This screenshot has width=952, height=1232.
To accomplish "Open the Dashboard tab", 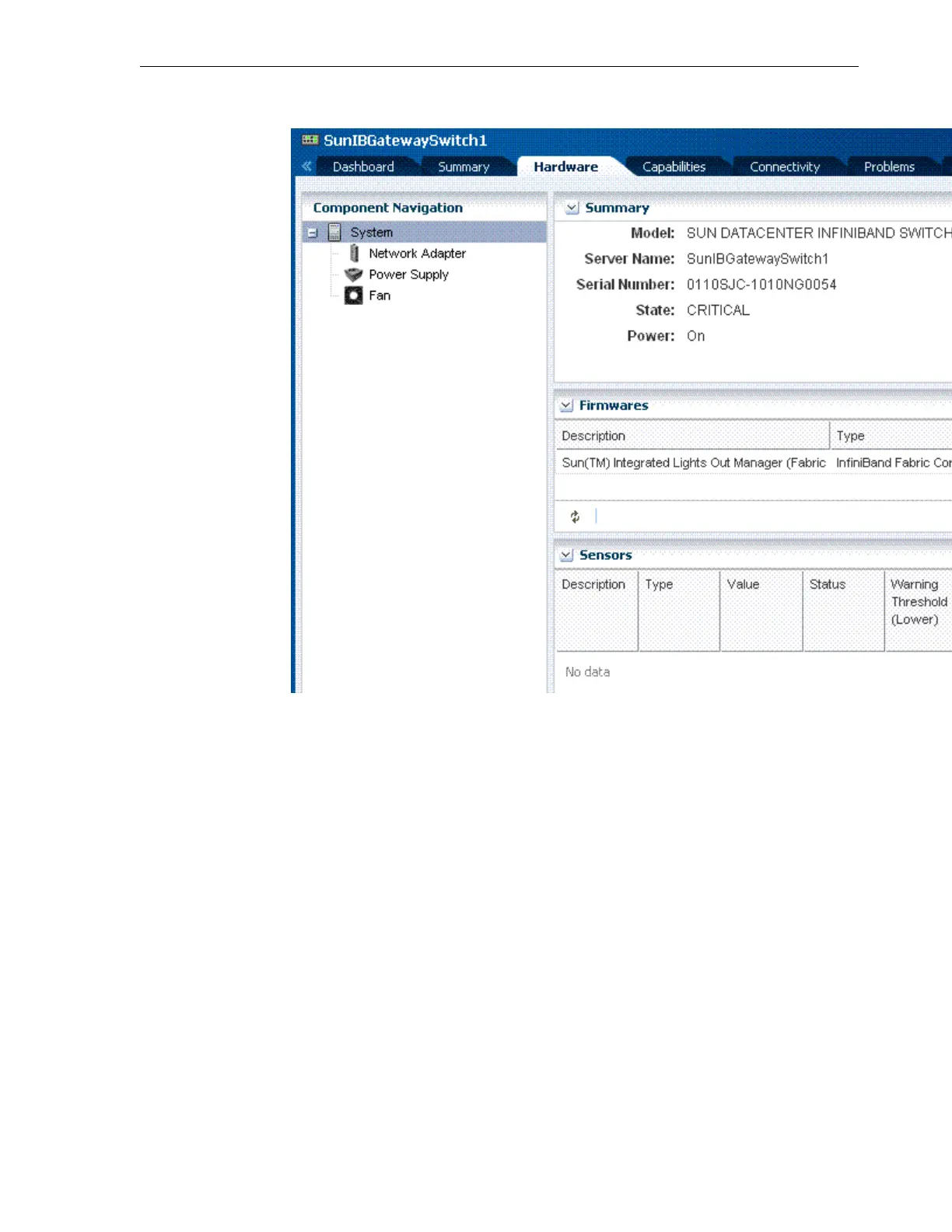I will (363, 166).
